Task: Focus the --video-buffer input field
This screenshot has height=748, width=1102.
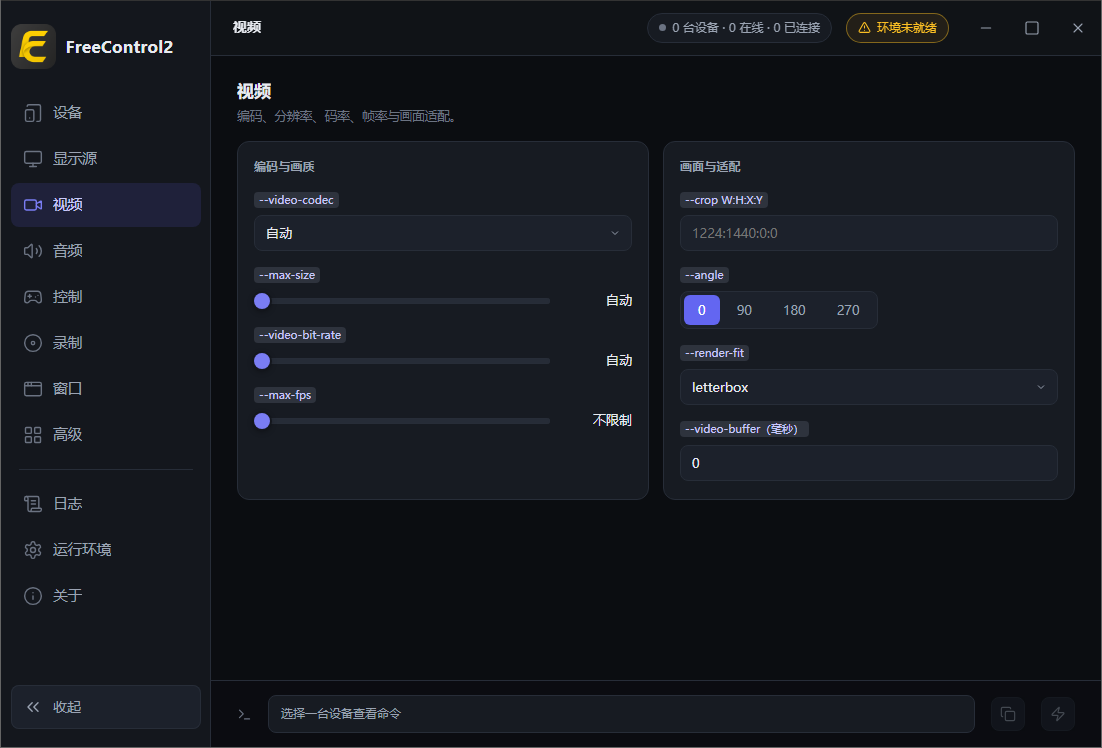Action: pyautogui.click(x=869, y=463)
